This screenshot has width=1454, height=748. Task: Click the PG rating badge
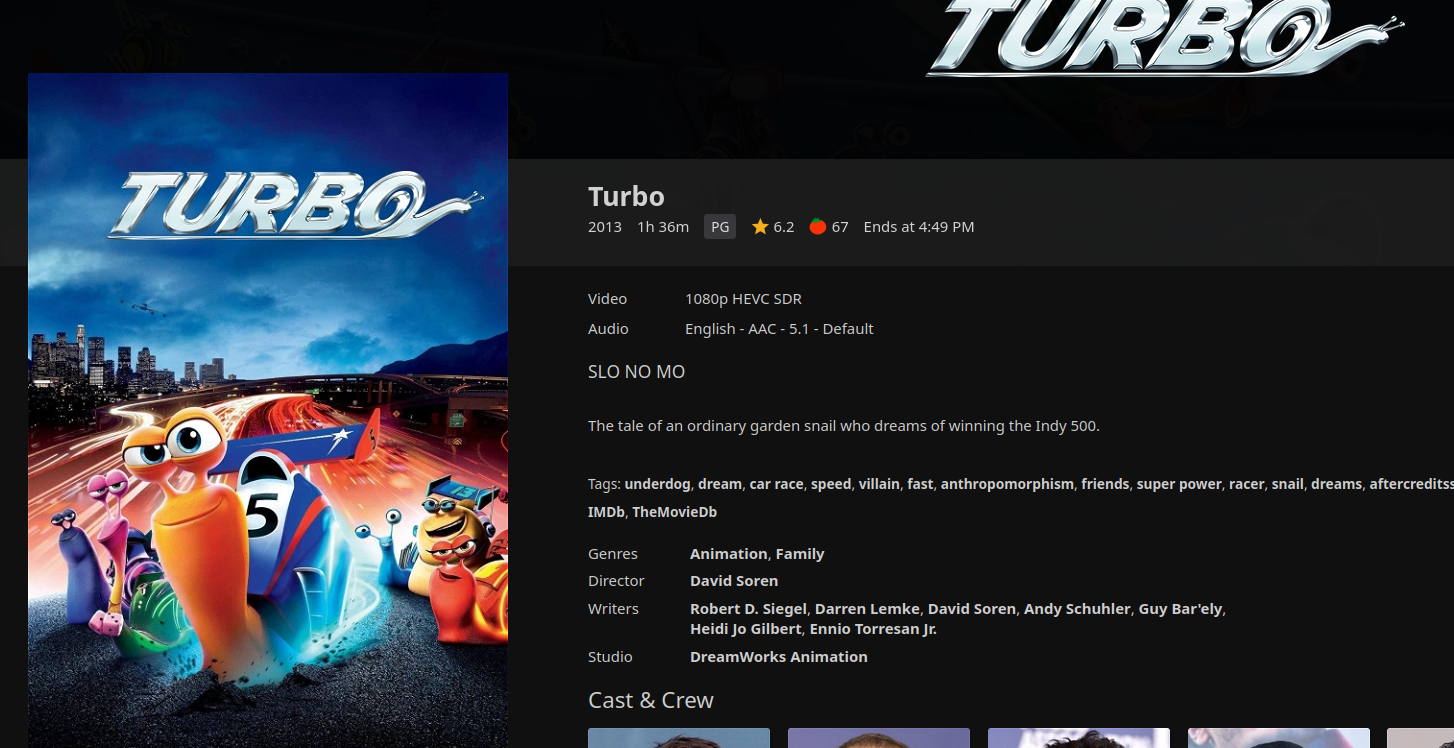(x=720, y=227)
